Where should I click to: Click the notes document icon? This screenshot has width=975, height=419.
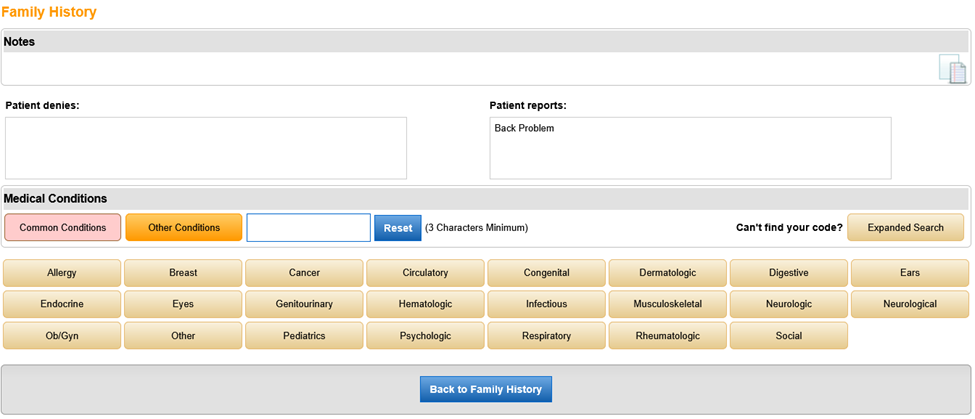[952, 69]
